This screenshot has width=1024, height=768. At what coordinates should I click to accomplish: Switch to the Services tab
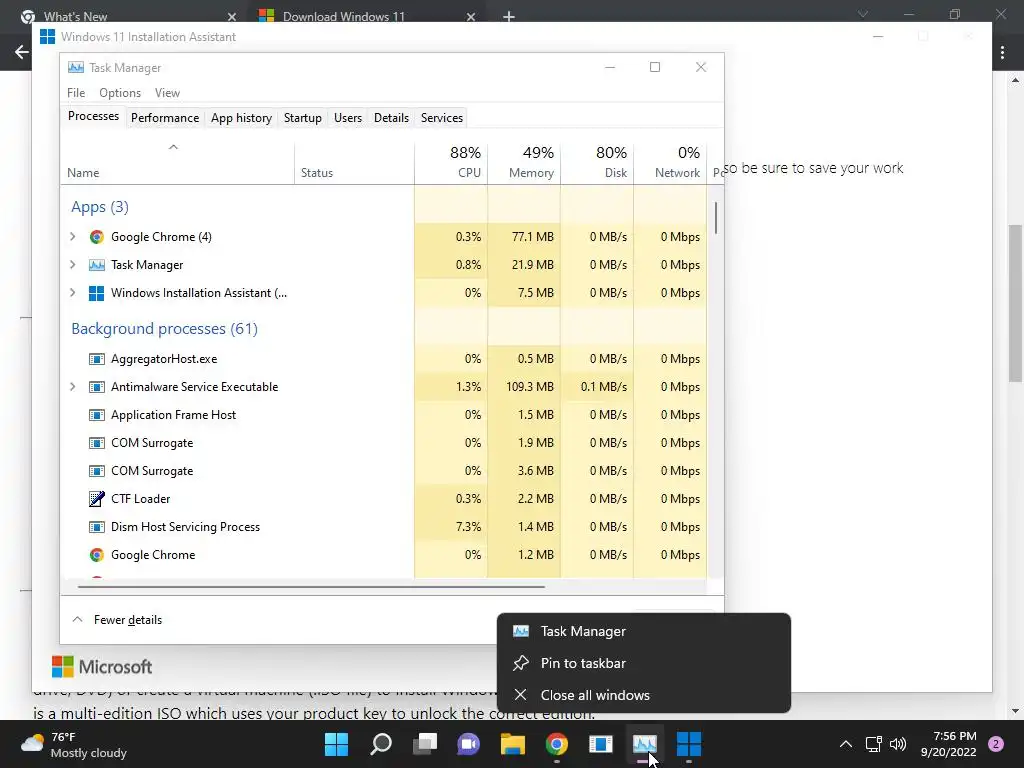pyautogui.click(x=441, y=118)
